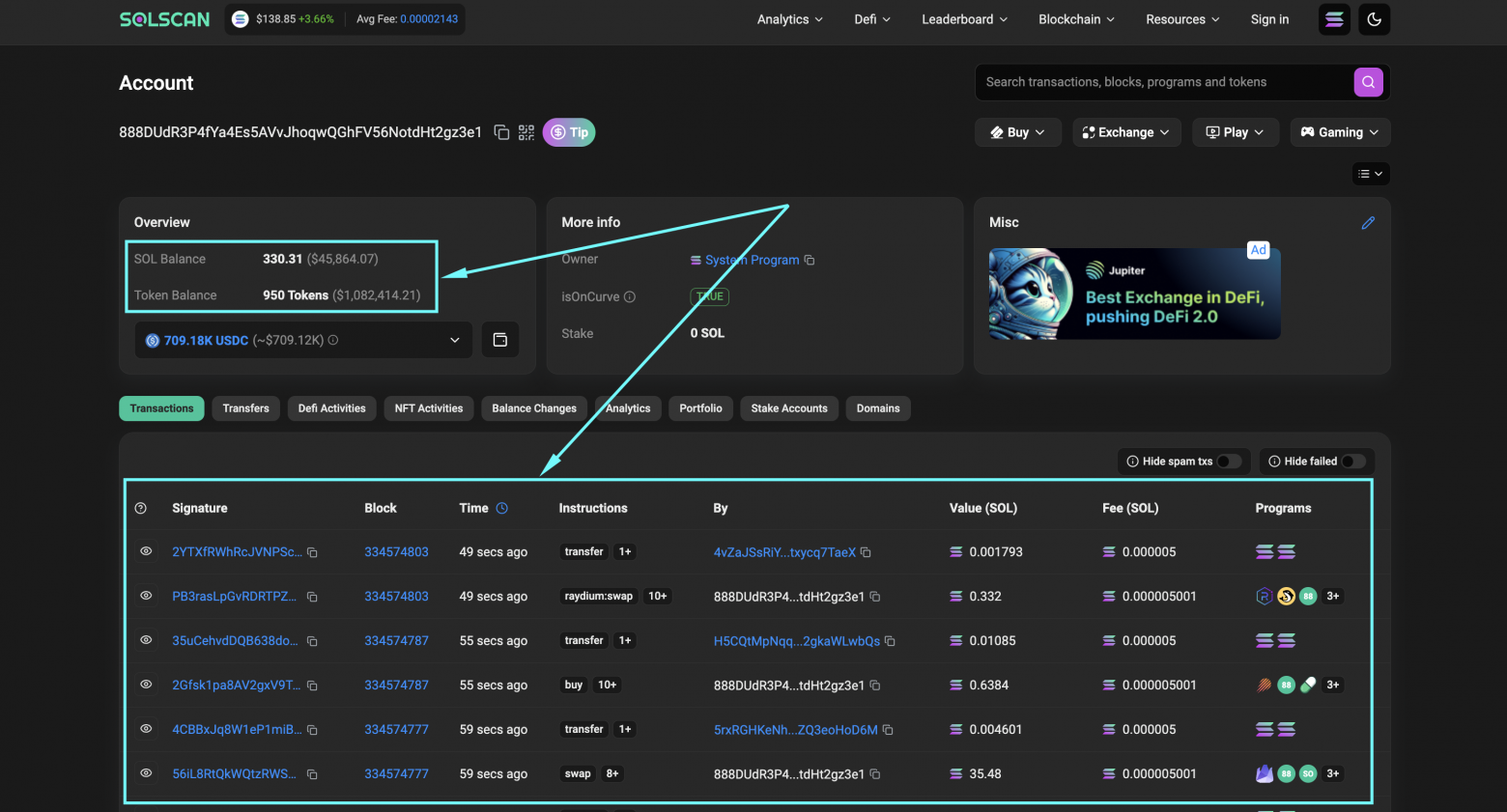Open the Domains tab
Image resolution: width=1507 pixels, height=812 pixels.
coord(878,408)
